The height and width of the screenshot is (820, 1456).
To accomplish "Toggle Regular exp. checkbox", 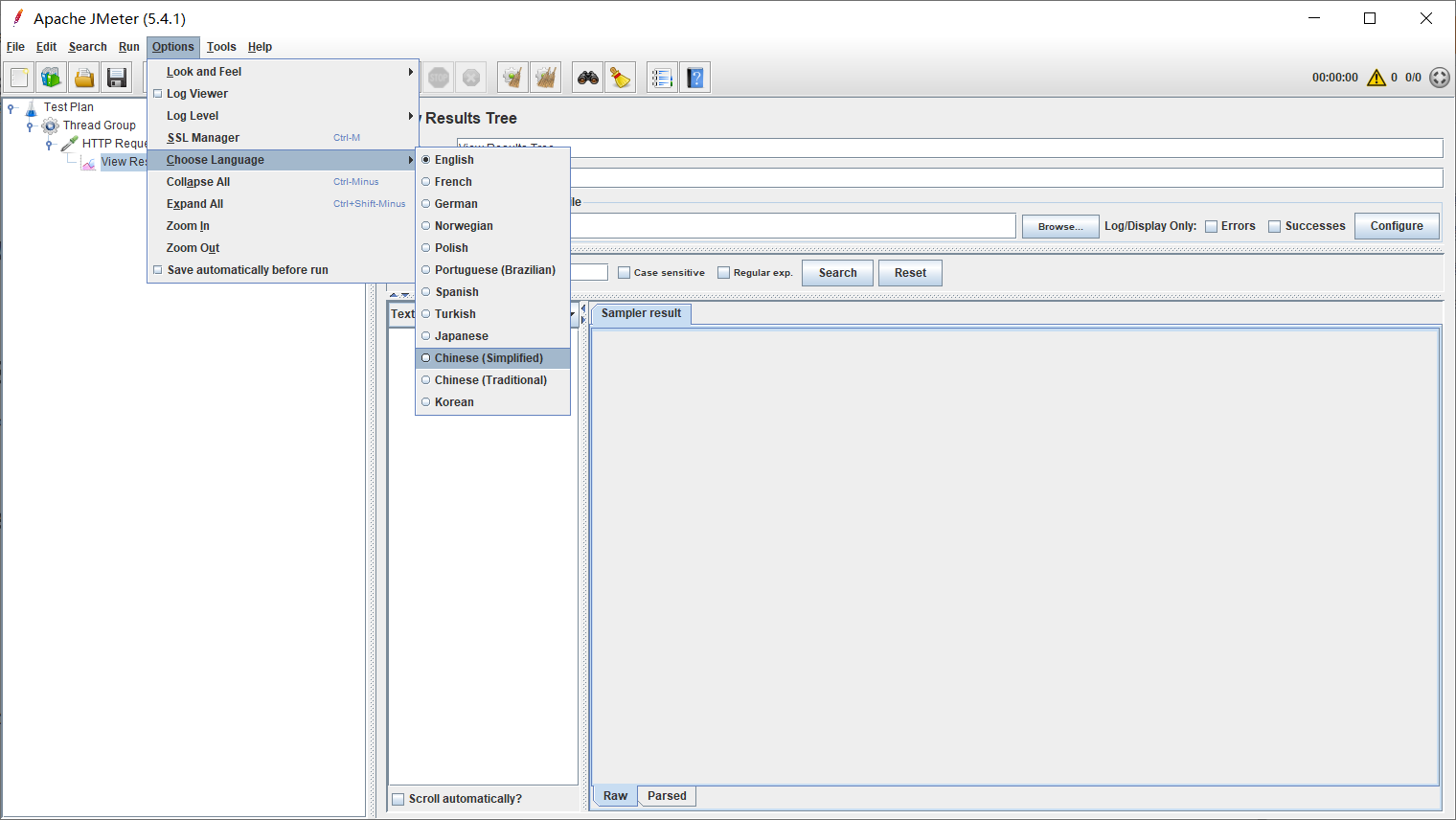I will 723,273.
